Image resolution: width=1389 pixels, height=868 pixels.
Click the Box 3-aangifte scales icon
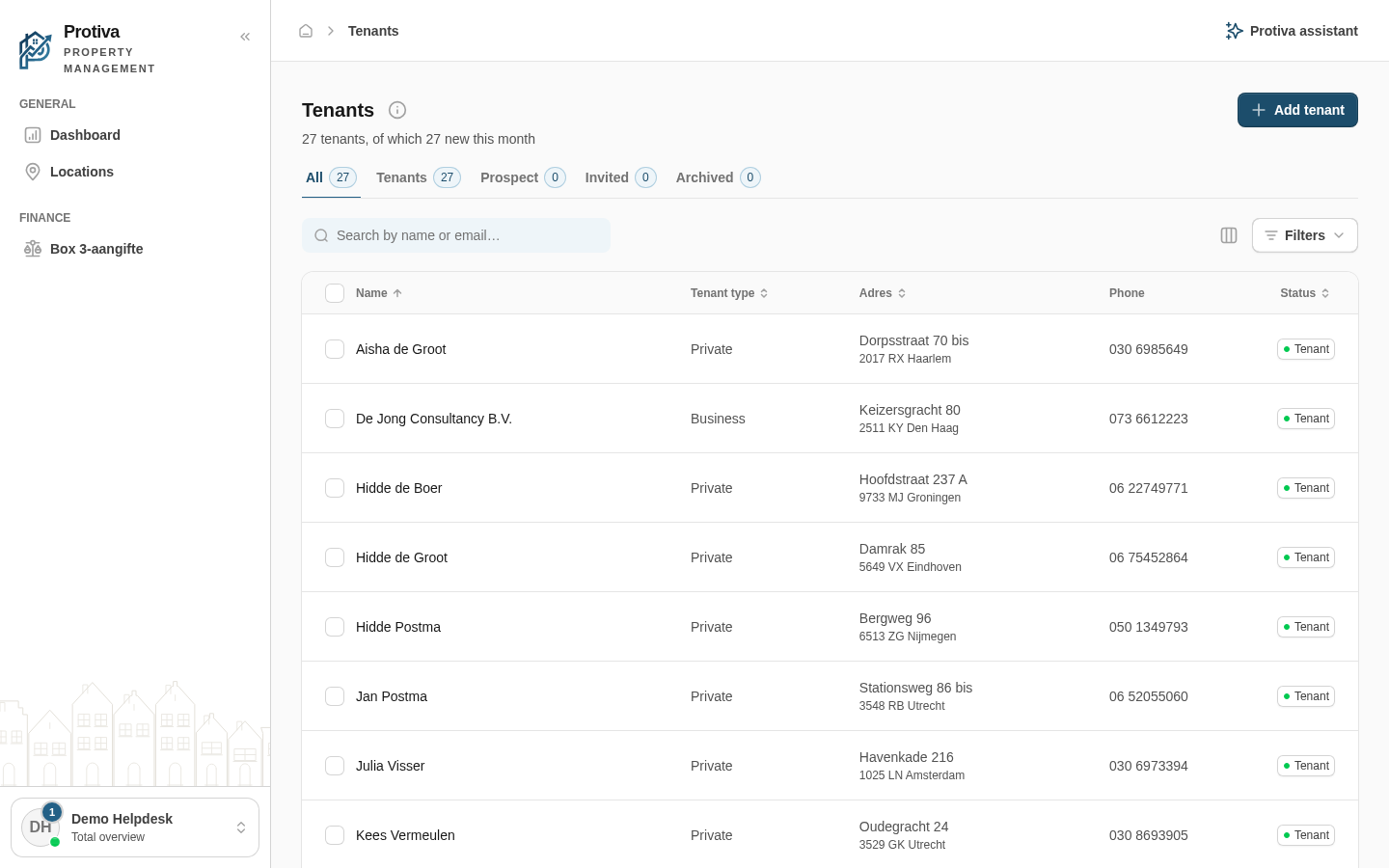[33, 249]
